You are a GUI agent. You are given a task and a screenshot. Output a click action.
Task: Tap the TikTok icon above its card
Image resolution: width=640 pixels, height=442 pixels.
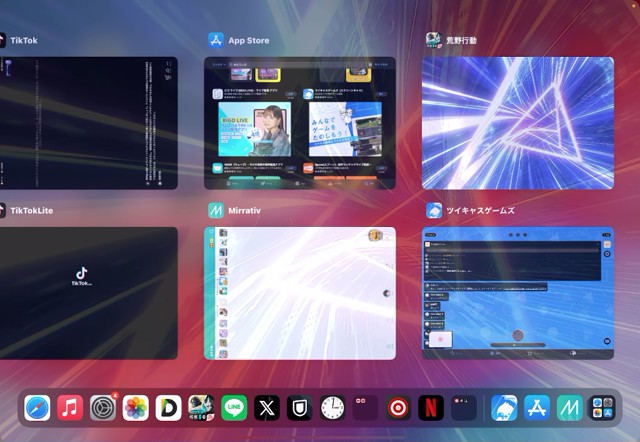pos(2,40)
